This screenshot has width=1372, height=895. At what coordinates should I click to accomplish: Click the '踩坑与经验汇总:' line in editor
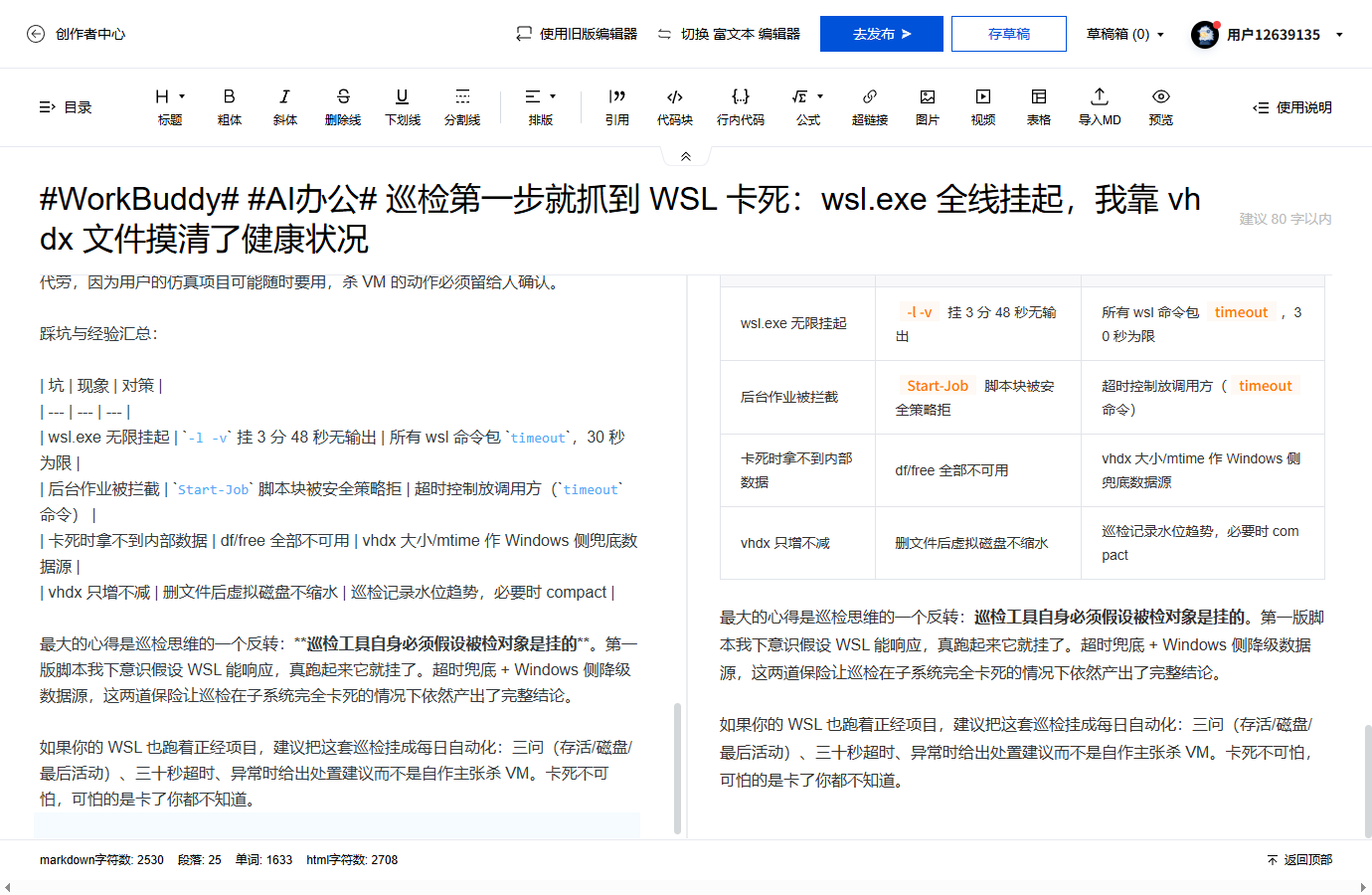(x=98, y=333)
